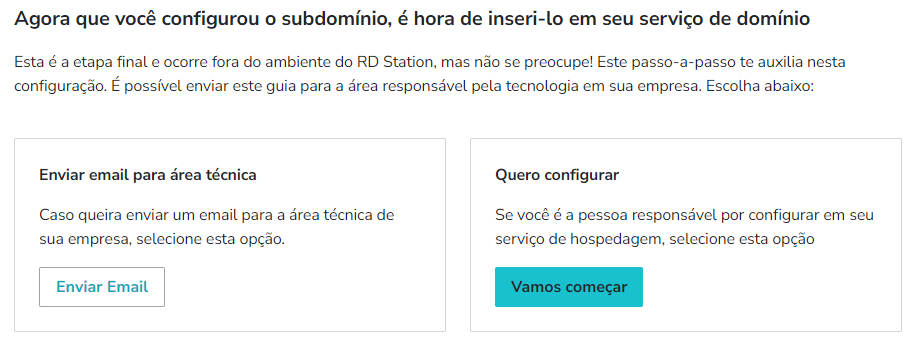Click the blank area right of Enviar Email button

(303, 287)
